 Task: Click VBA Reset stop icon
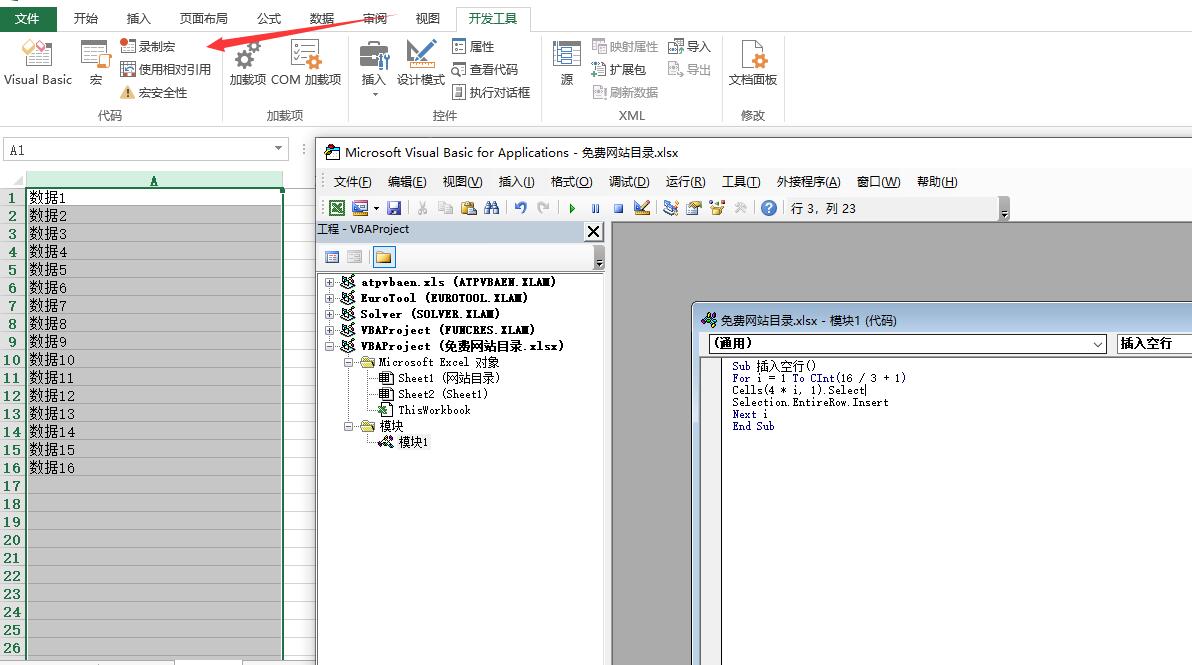tap(618, 208)
